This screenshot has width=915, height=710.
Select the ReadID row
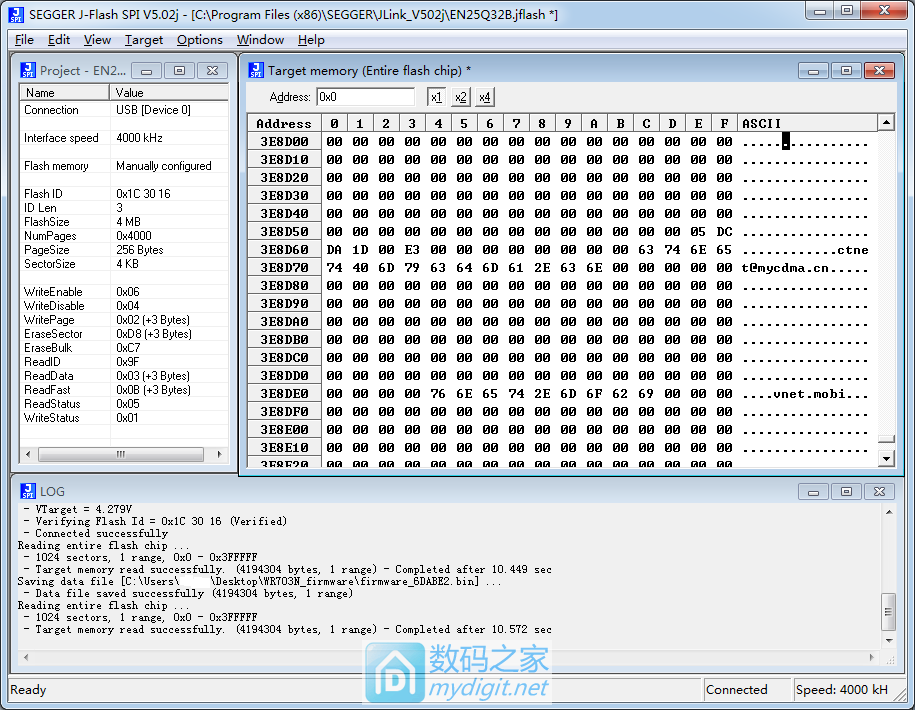pyautogui.click(x=124, y=362)
